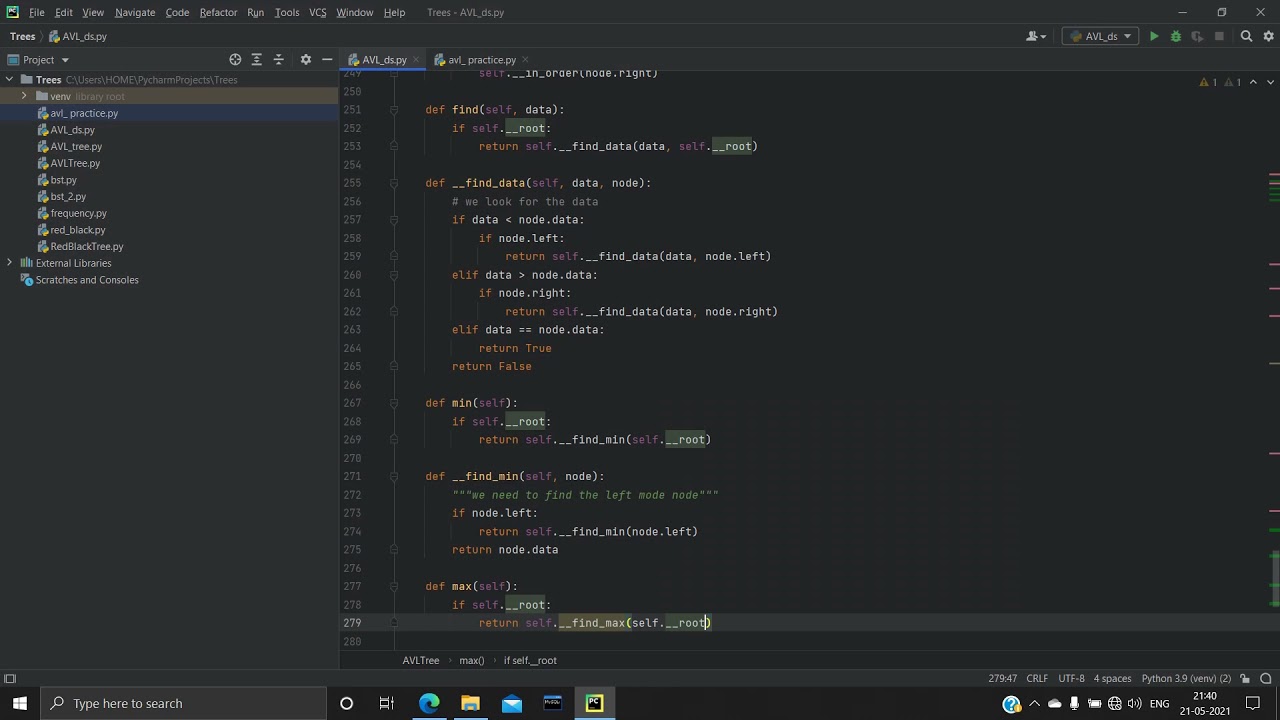Open line separator CRLF selector

tap(1037, 678)
